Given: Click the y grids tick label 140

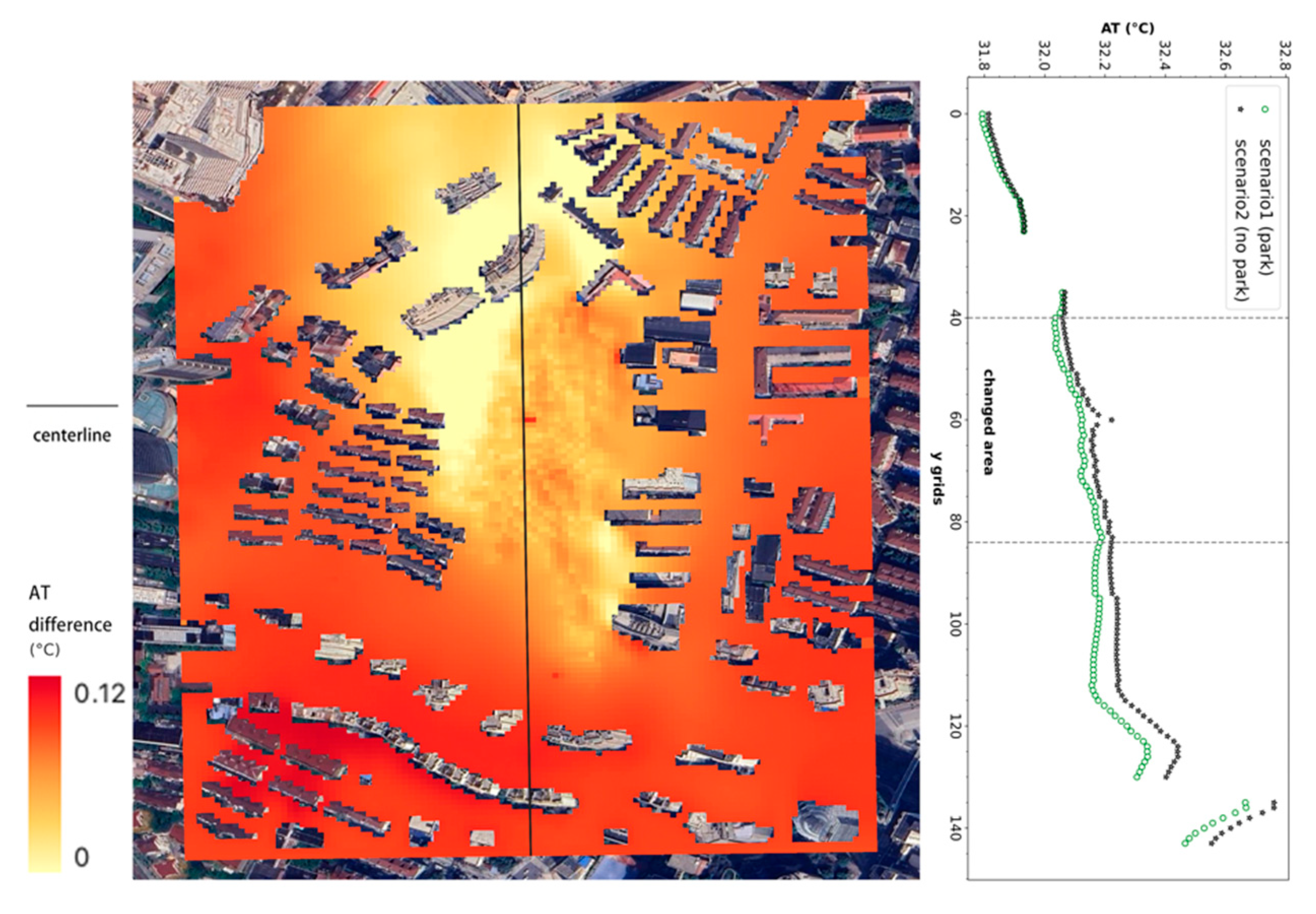Looking at the screenshot, I should [955, 828].
